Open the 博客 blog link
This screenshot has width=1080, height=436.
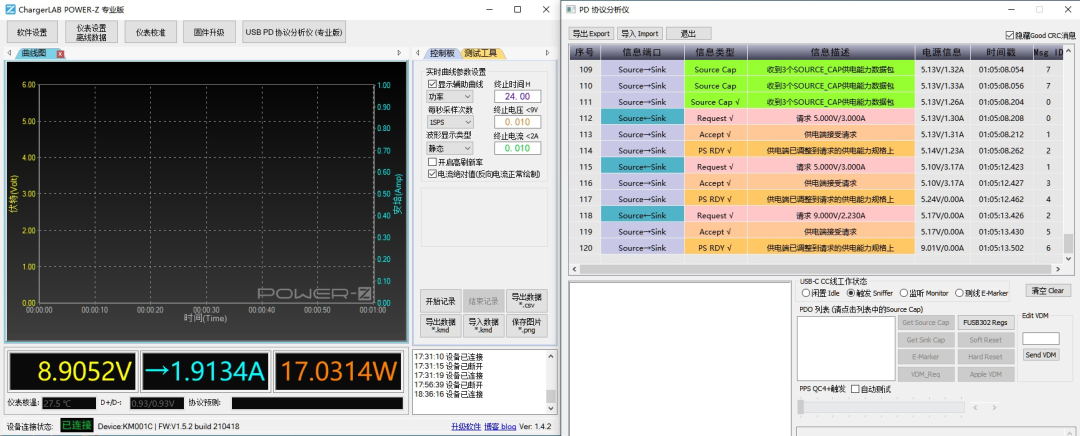pyautogui.click(x=500, y=426)
